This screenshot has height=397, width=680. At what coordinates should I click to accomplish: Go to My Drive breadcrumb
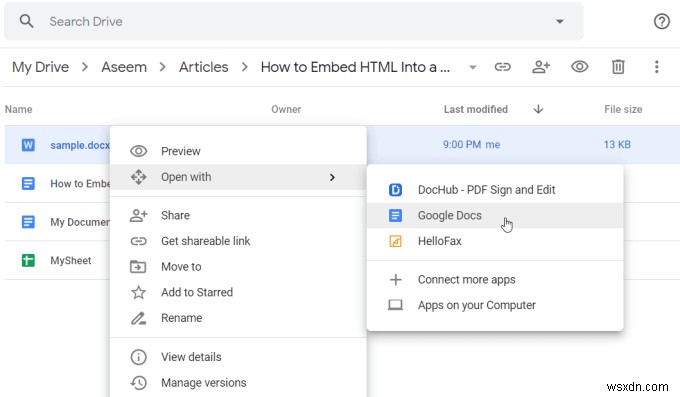tap(40, 67)
